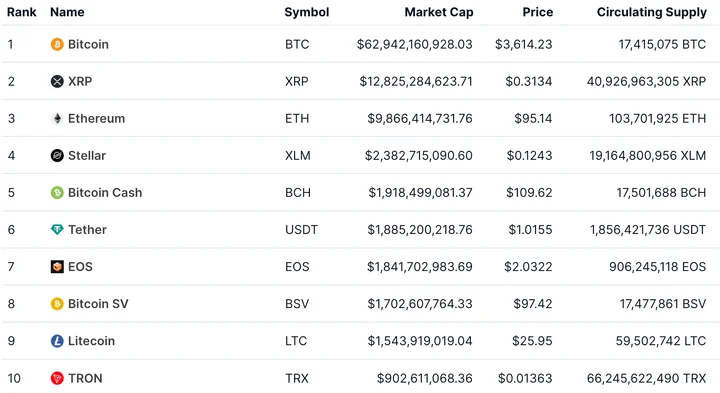Click the Stellar rocket logo icon

click(57, 156)
